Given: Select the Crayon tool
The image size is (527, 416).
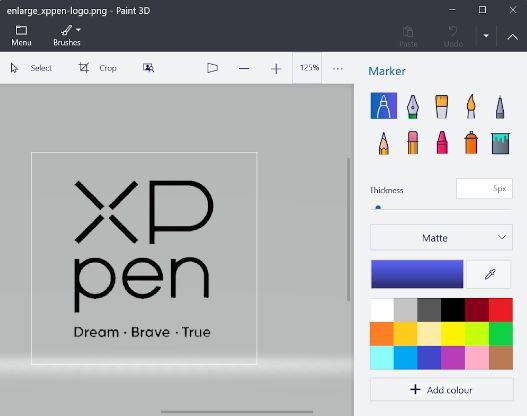Looking at the screenshot, I should tap(442, 142).
